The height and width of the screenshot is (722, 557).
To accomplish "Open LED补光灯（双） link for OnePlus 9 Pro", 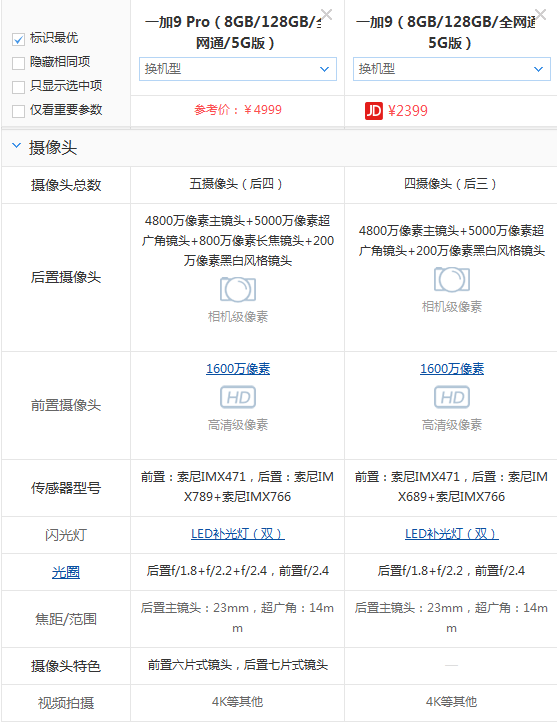I will (238, 534).
